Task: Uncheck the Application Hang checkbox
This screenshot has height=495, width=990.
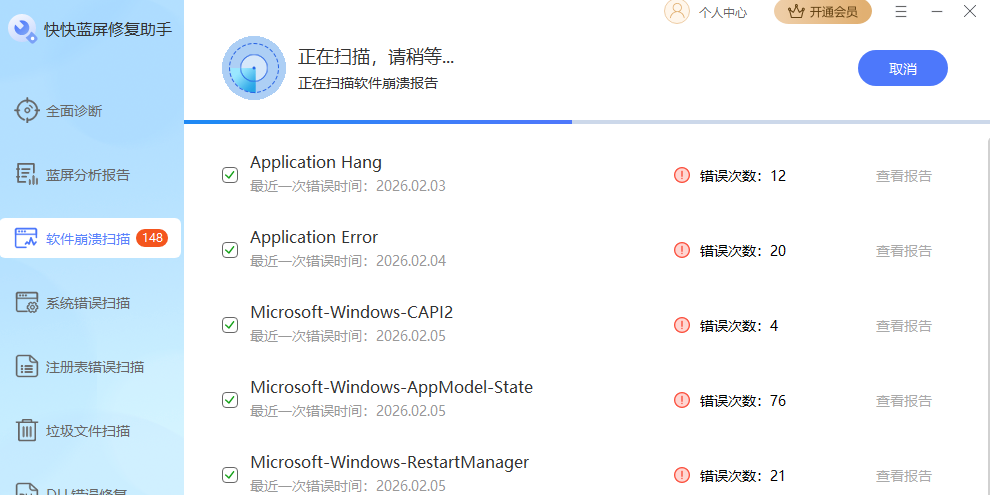Action: point(230,175)
